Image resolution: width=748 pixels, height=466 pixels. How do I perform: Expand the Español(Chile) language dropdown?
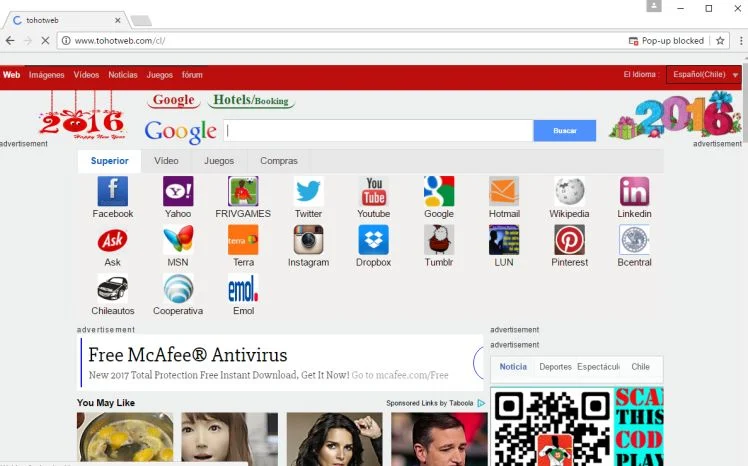pos(704,74)
